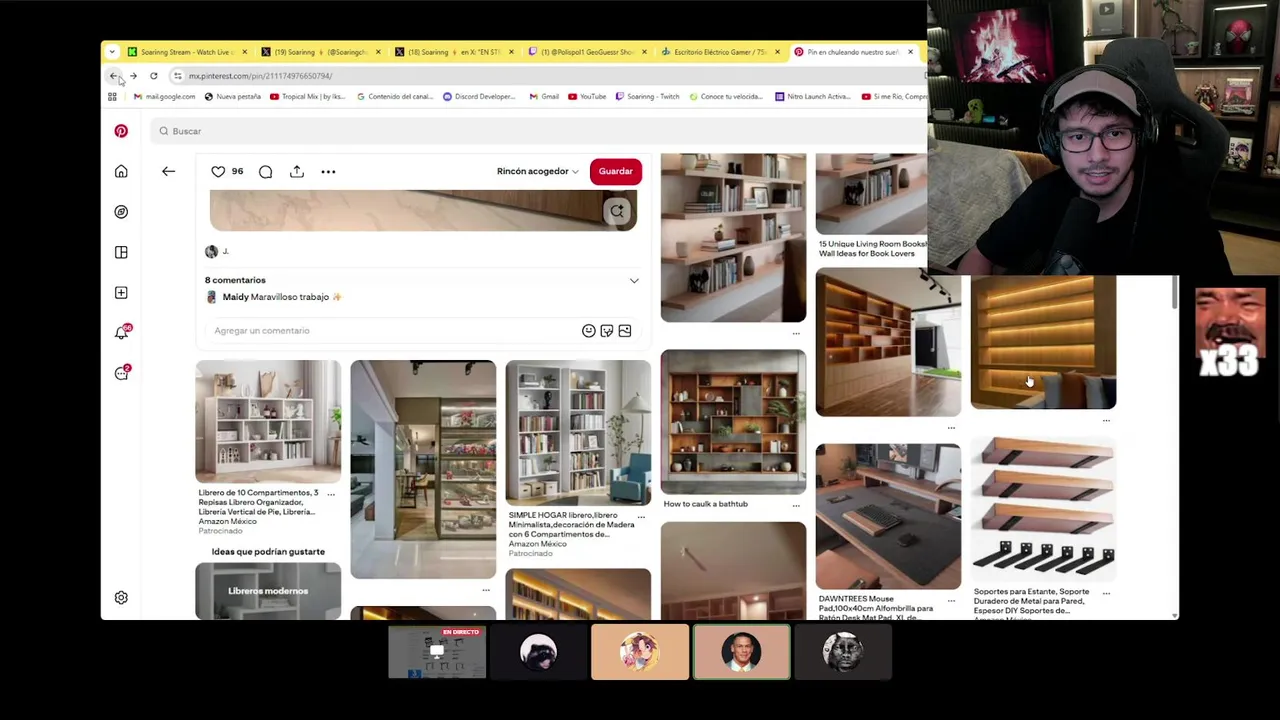The image size is (1280, 720).
Task: Go back using pin back arrow
Action: (x=168, y=171)
